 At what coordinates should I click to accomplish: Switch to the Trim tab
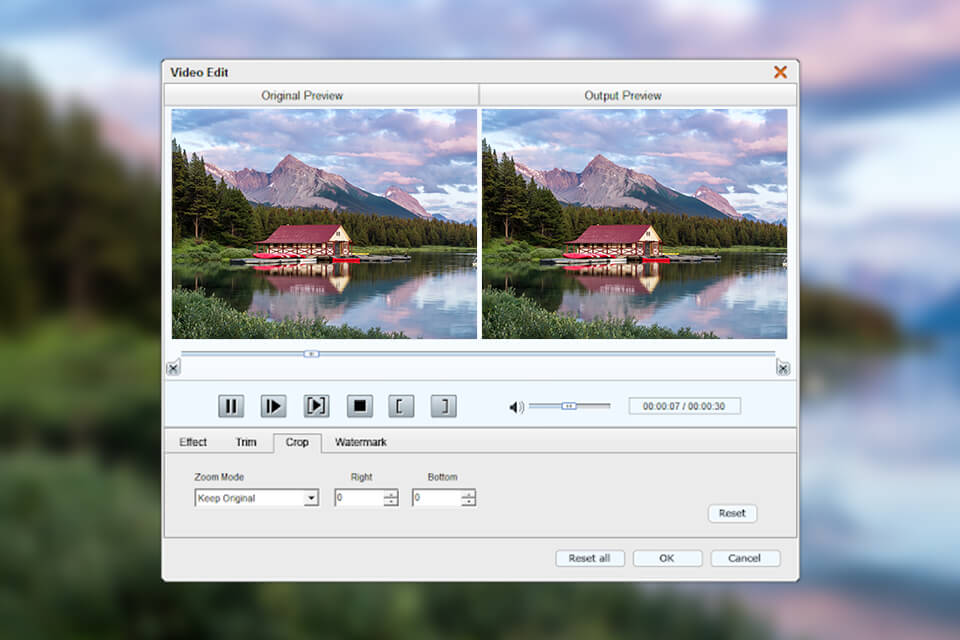(x=245, y=442)
